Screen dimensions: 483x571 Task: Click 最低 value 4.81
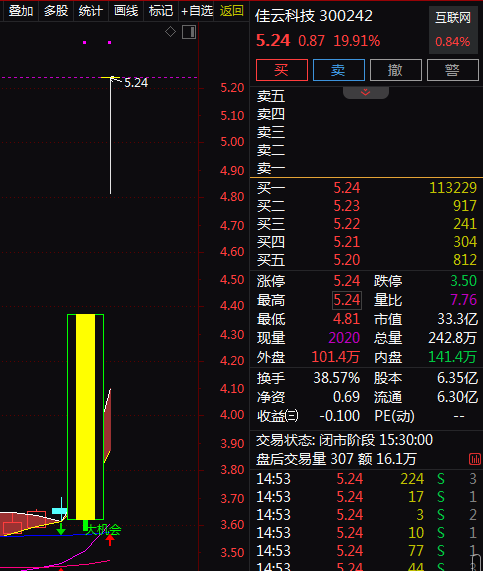tap(346, 319)
